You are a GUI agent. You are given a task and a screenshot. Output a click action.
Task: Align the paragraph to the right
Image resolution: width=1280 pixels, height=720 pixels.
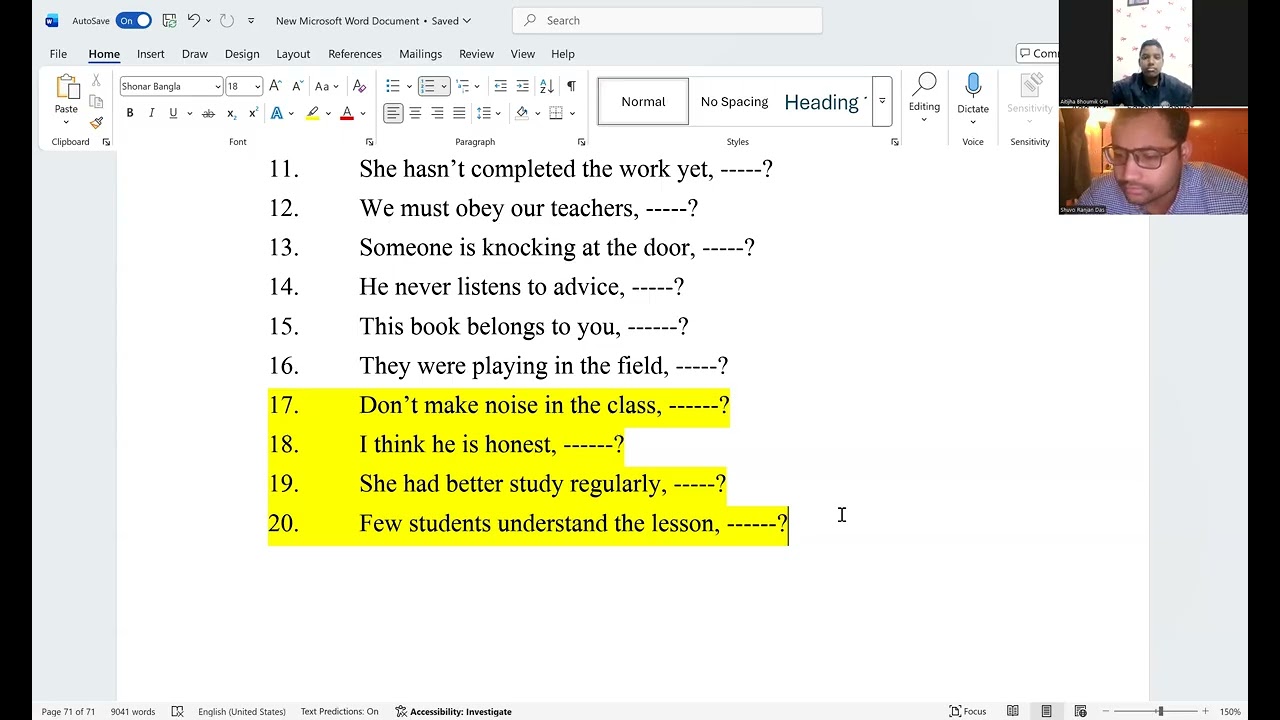point(437,113)
